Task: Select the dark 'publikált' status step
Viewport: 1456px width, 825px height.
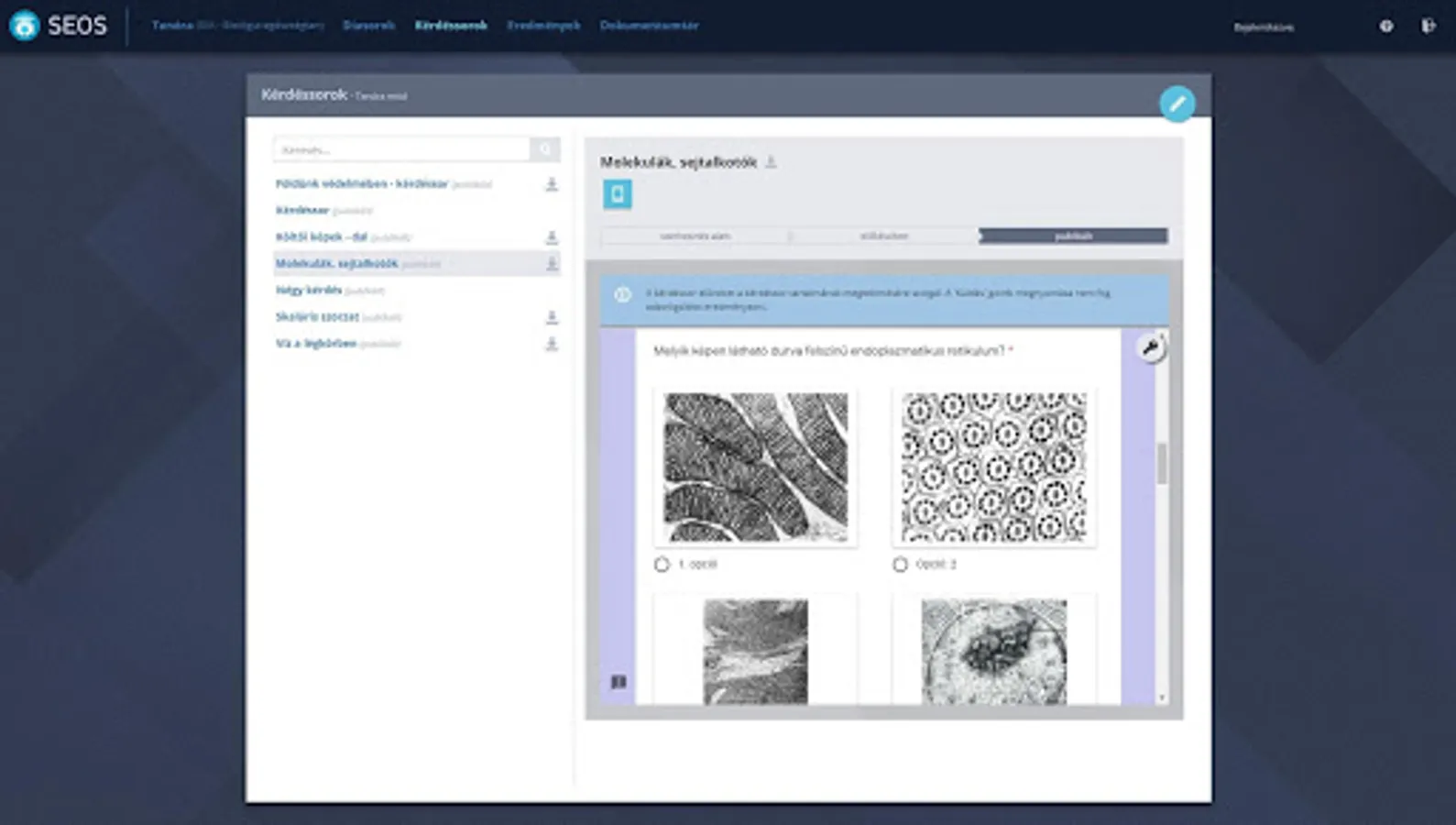Action: (x=1073, y=236)
